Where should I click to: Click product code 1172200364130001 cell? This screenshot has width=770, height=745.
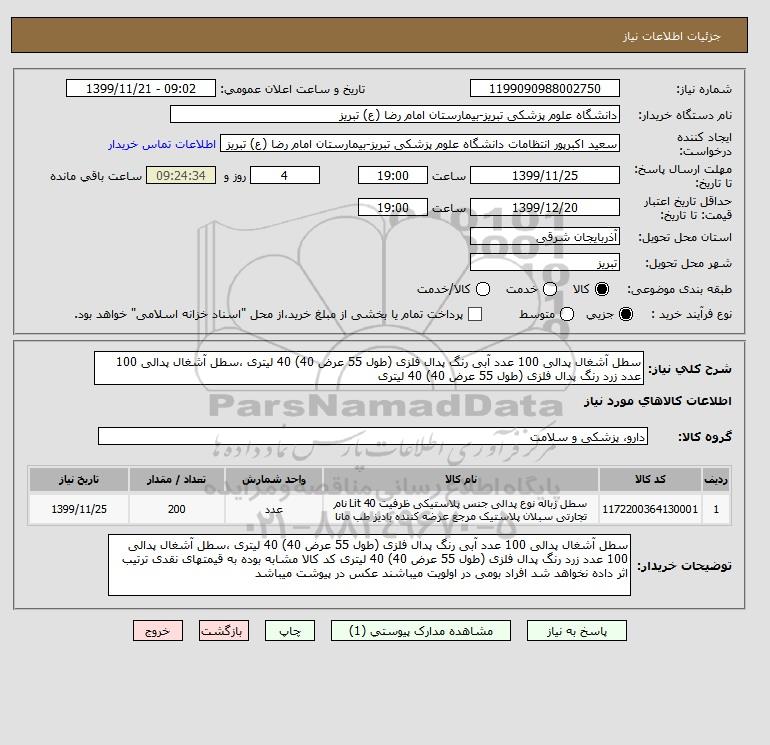point(650,509)
